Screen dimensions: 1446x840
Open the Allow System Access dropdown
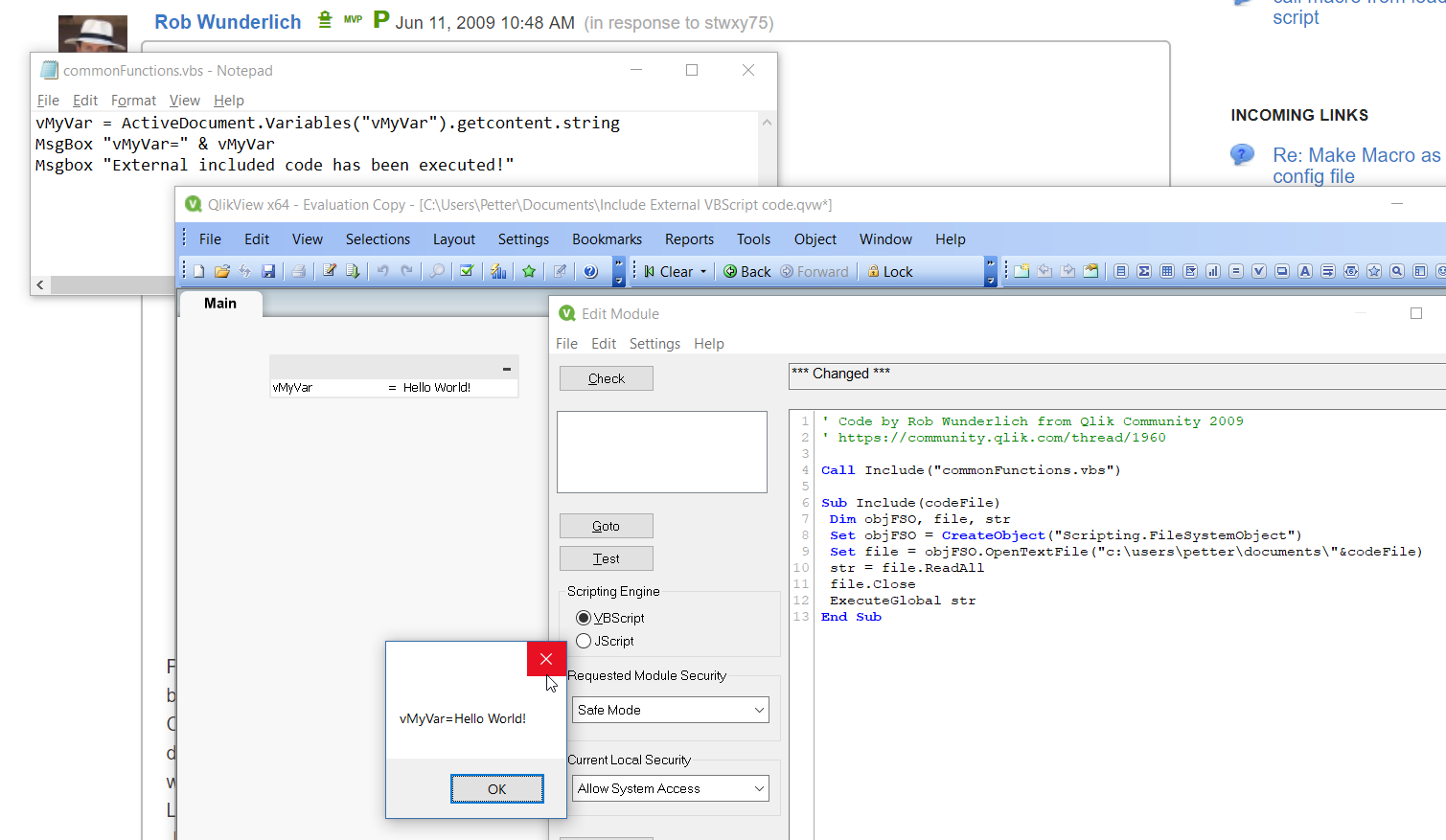point(759,788)
